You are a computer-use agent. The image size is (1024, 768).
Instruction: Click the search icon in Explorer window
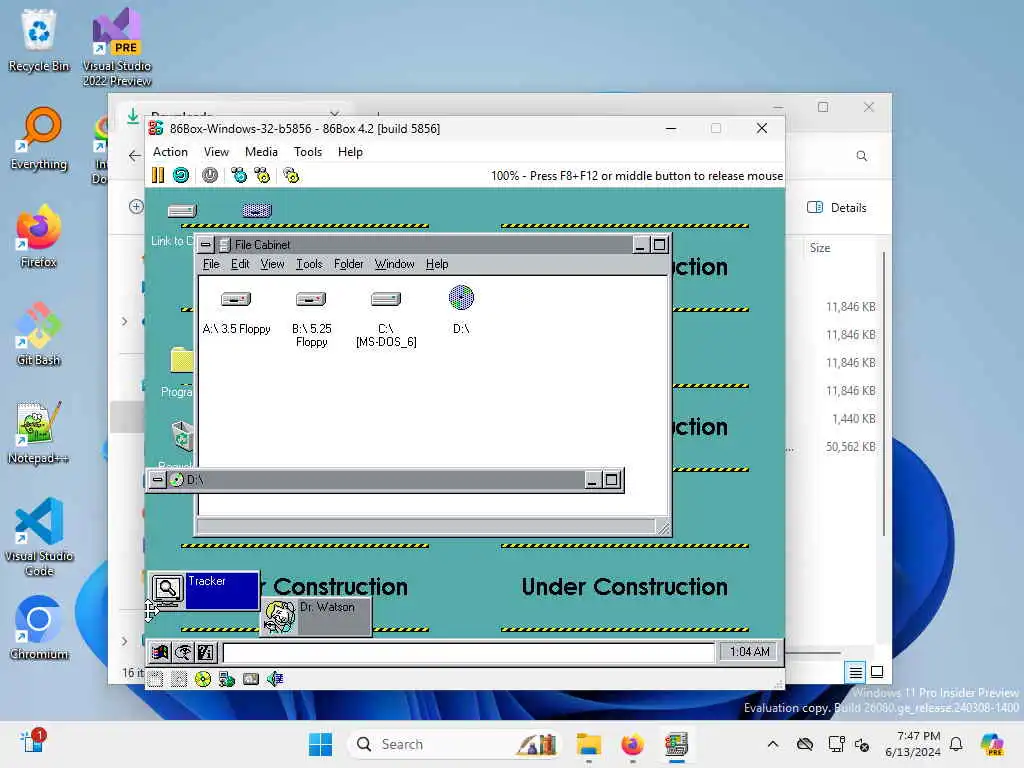(861, 156)
